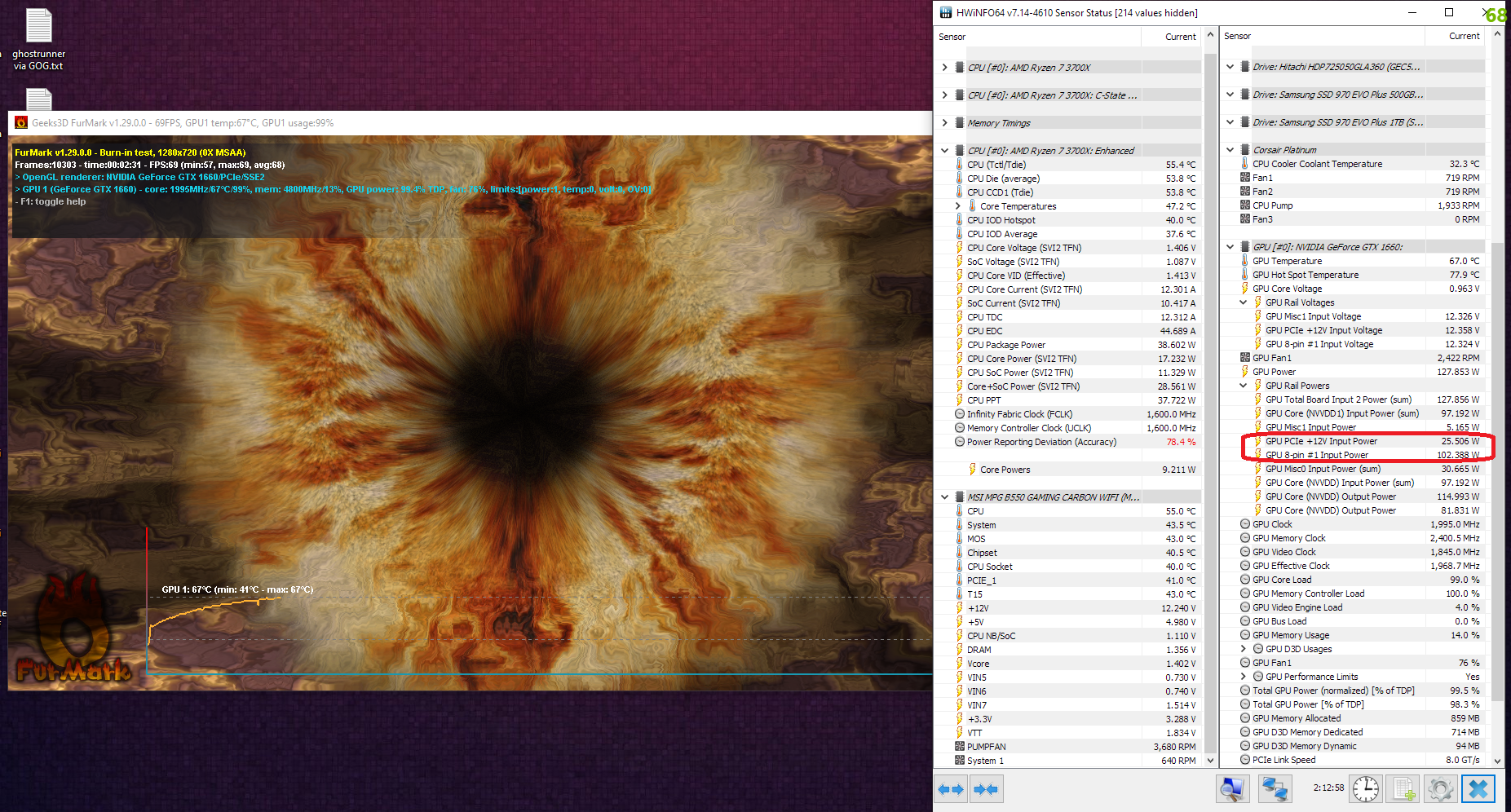Click circle icon beside GPU Clock
1511x812 pixels.
1245,524
